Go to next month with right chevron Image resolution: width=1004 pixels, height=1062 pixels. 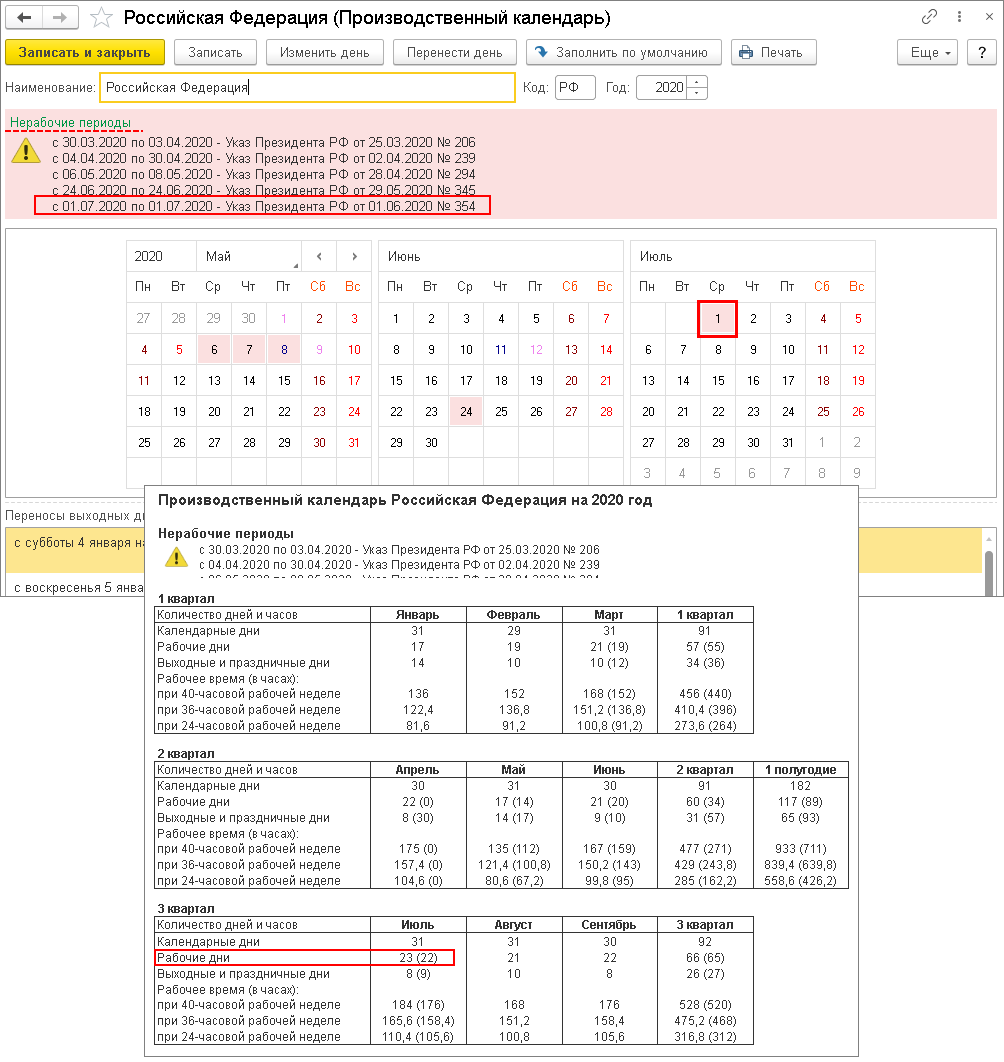(354, 257)
